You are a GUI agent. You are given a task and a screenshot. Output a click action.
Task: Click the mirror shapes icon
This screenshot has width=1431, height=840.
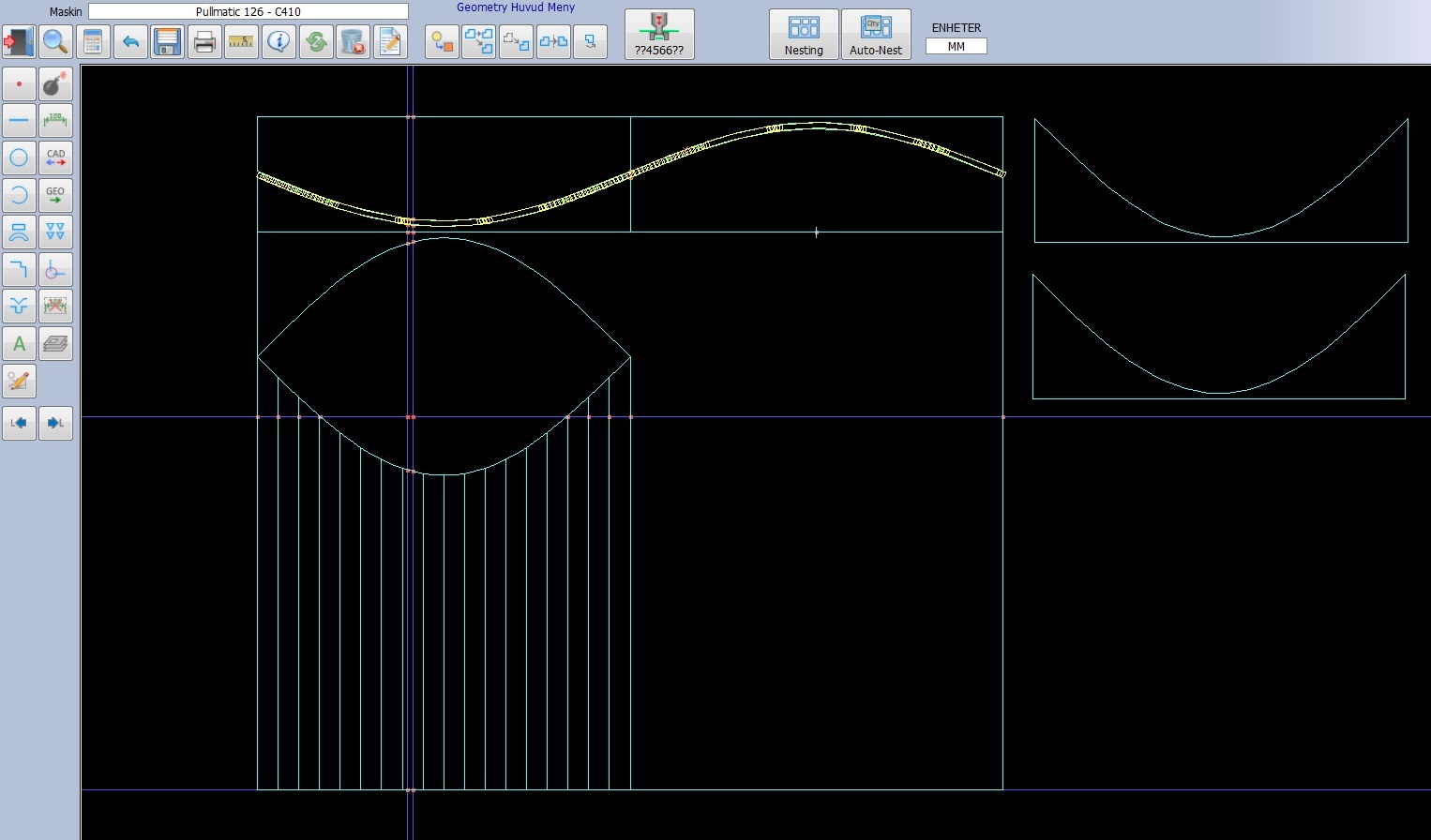[x=553, y=42]
